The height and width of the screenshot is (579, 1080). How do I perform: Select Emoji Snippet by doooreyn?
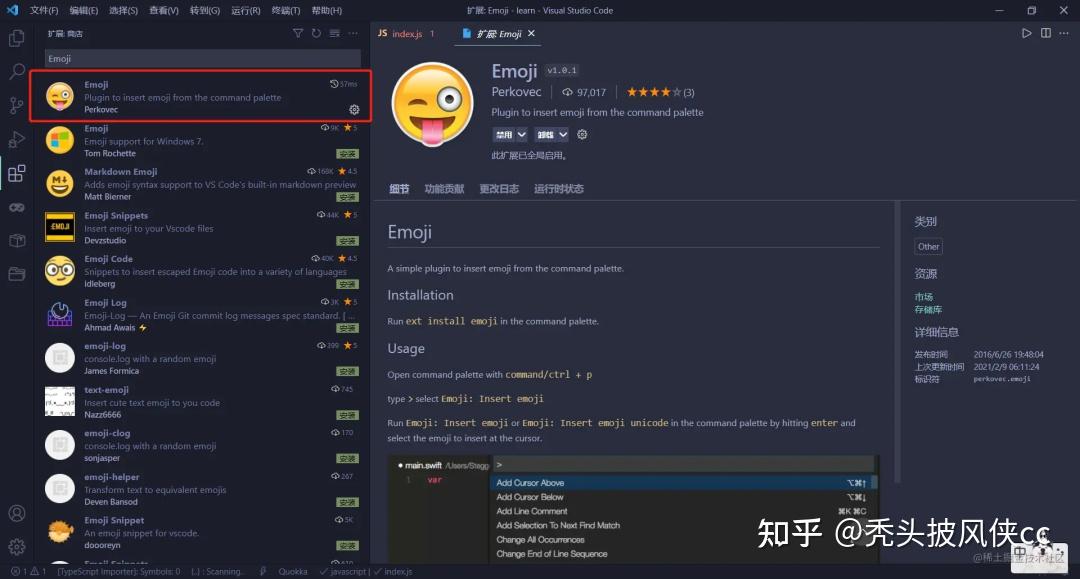tap(200, 532)
